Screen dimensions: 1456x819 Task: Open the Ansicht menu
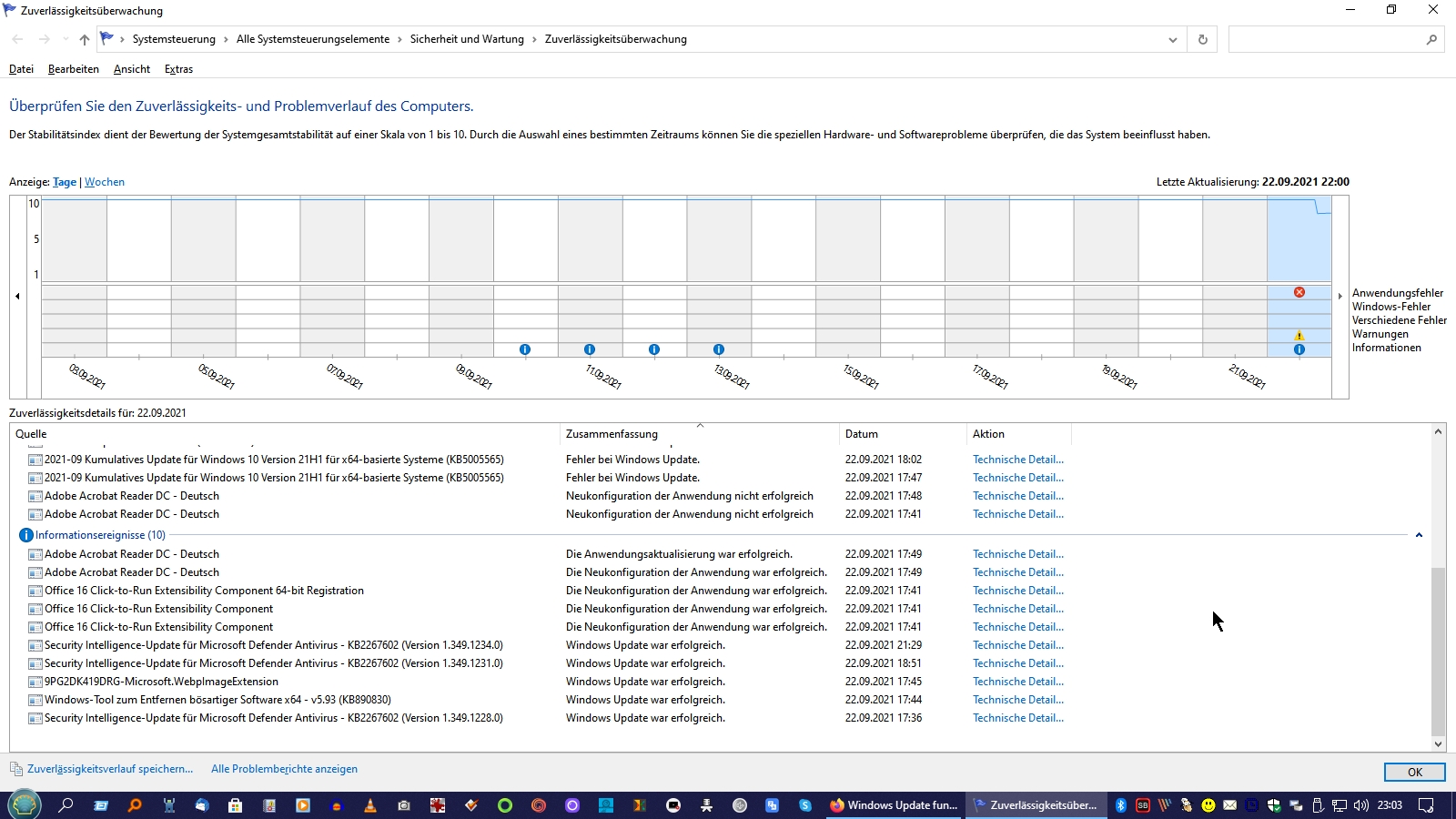pos(132,69)
